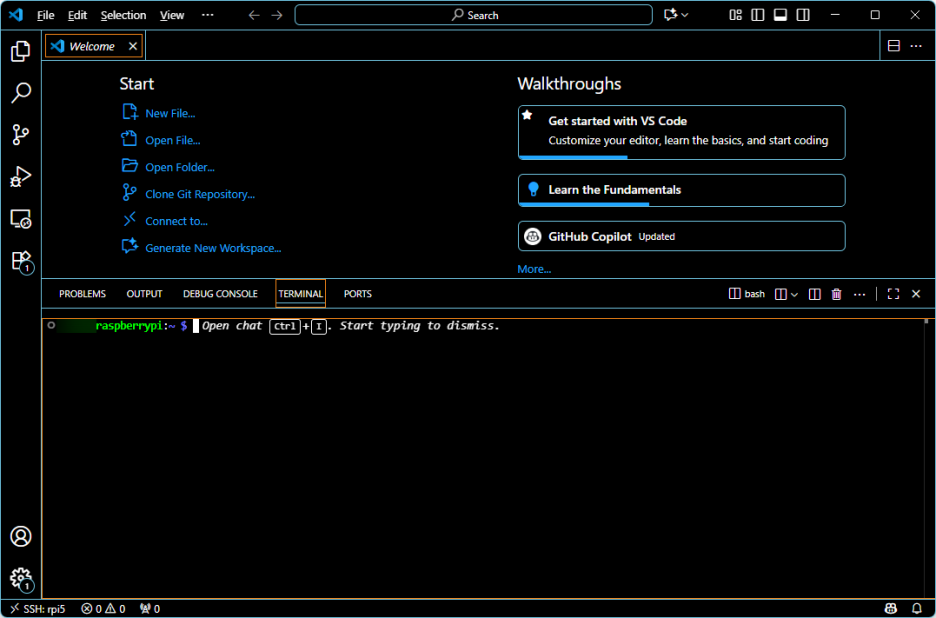Image resolution: width=936 pixels, height=618 pixels.
Task: Open GitHub Copilot walkthrough
Action: tap(682, 236)
